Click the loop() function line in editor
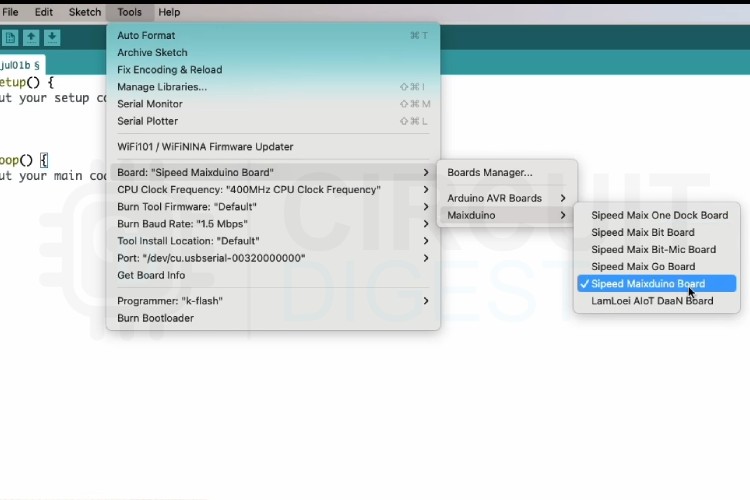750x500 pixels. 24,160
